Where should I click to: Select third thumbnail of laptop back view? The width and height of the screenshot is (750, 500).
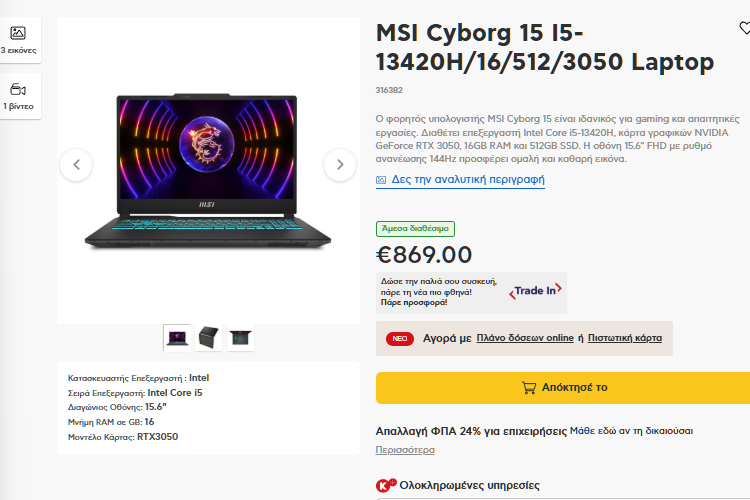(x=240, y=338)
